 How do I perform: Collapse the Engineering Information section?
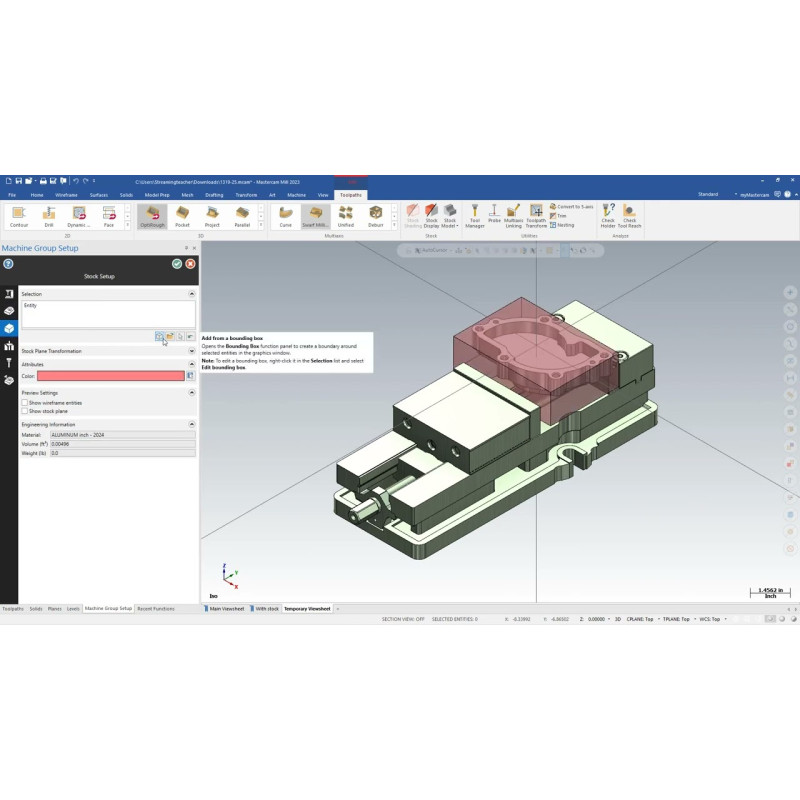pos(191,425)
